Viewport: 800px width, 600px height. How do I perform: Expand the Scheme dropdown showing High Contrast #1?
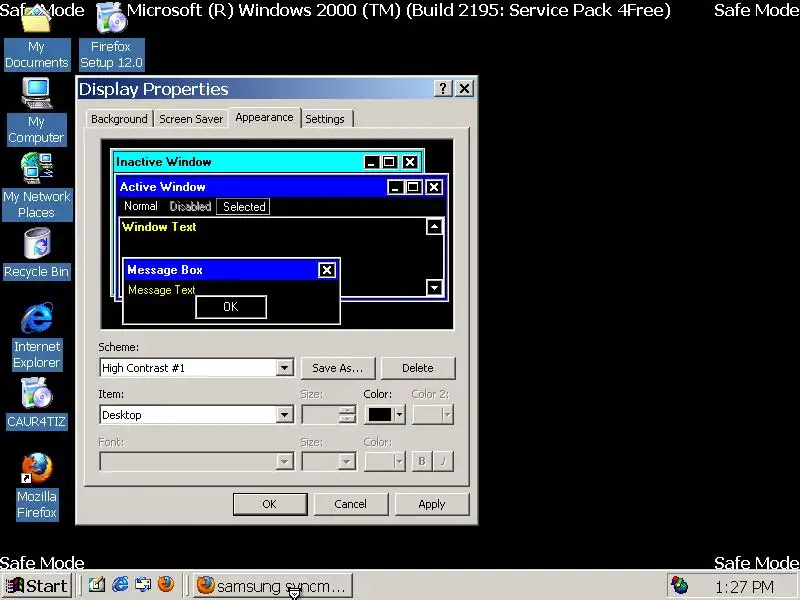[285, 368]
